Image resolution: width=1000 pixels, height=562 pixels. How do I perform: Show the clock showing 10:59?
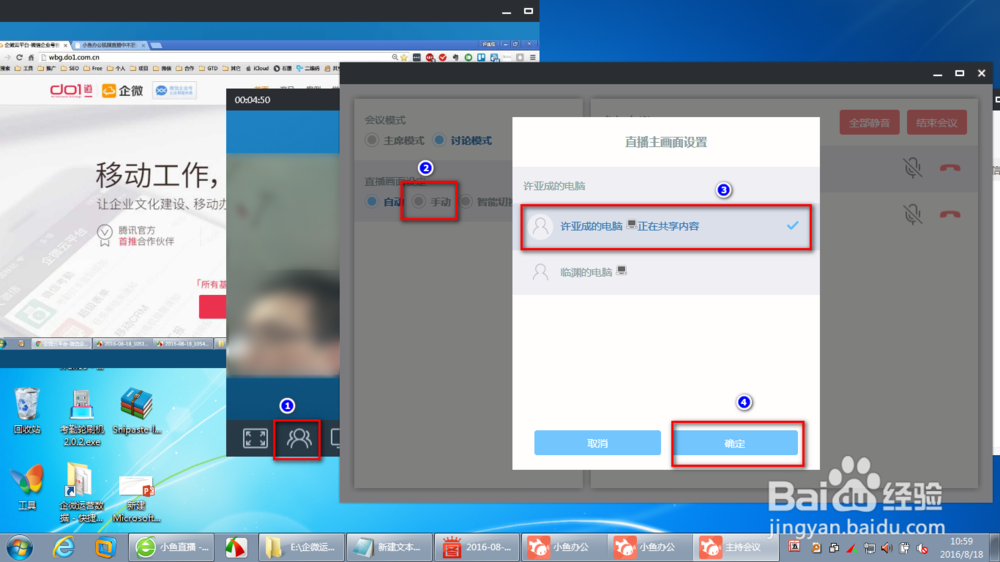coord(961,542)
